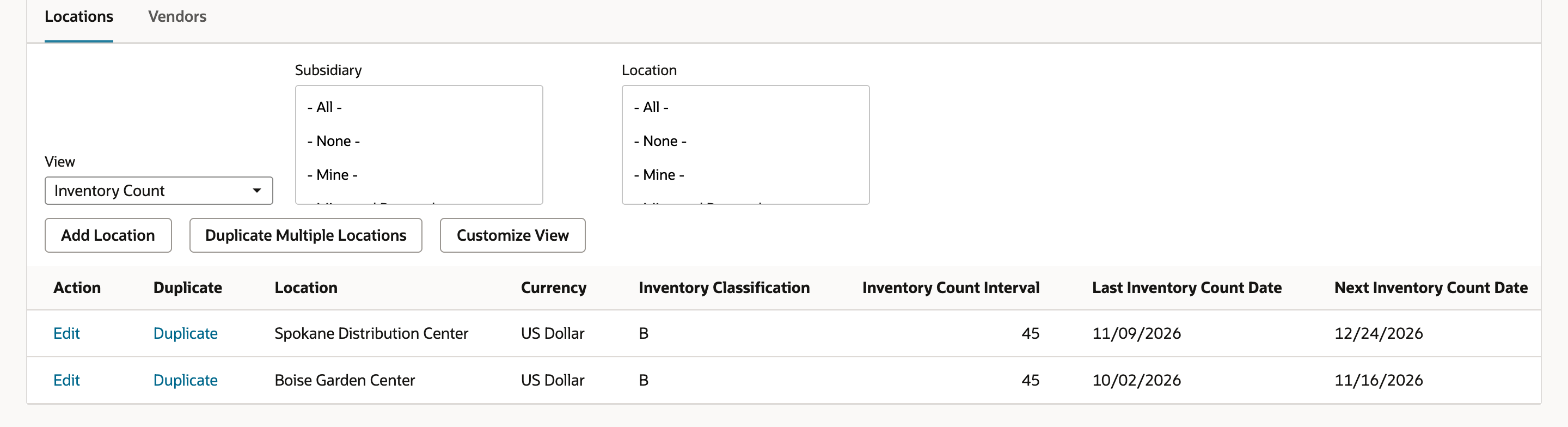Sort by the Location column header

(305, 288)
